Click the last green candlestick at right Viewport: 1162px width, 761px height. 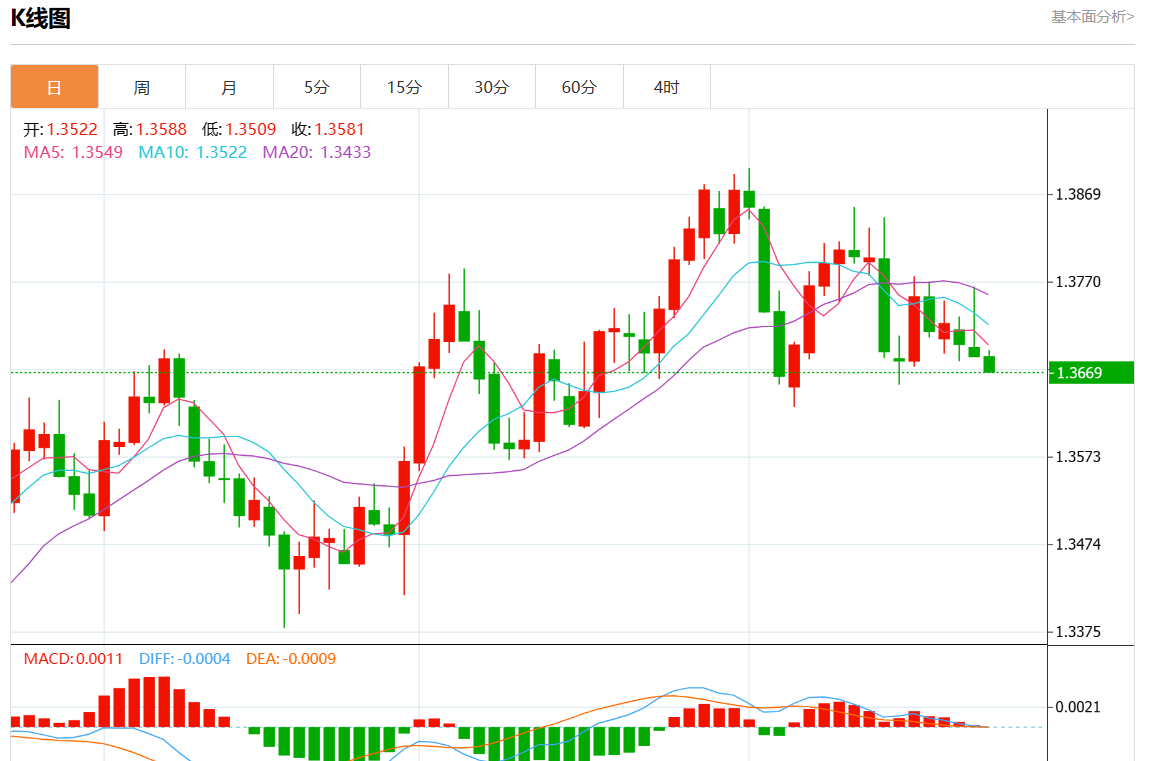[989, 363]
